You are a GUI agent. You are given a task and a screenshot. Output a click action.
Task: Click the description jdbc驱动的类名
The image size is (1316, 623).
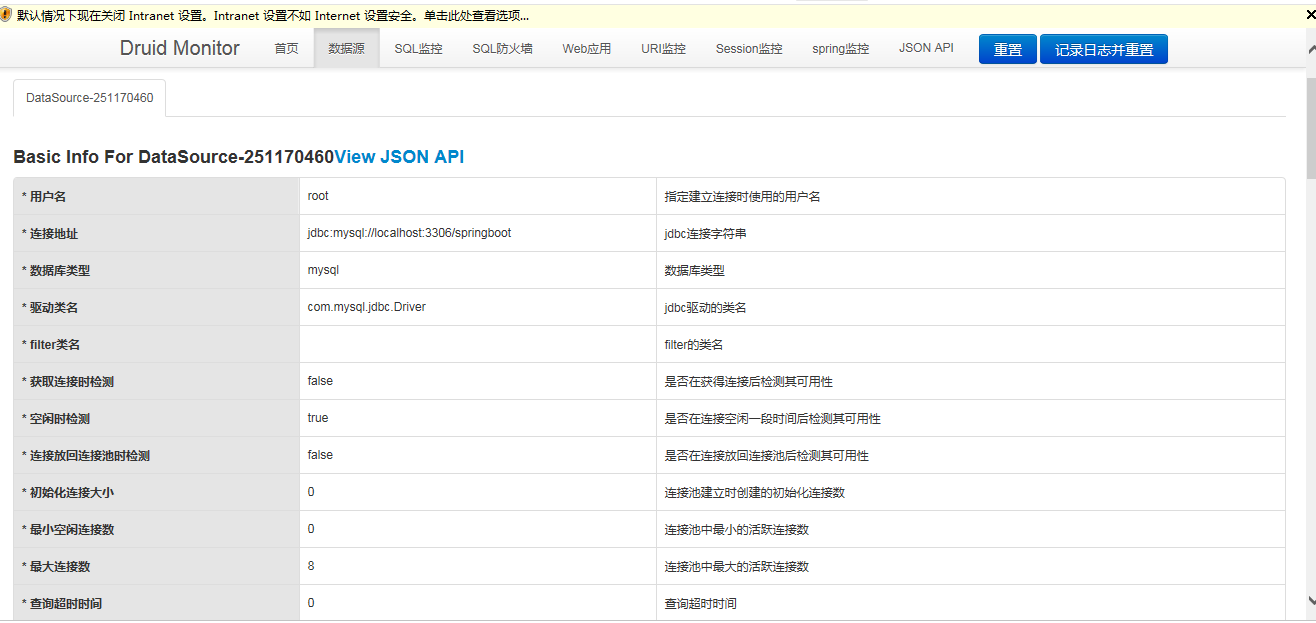(705, 308)
